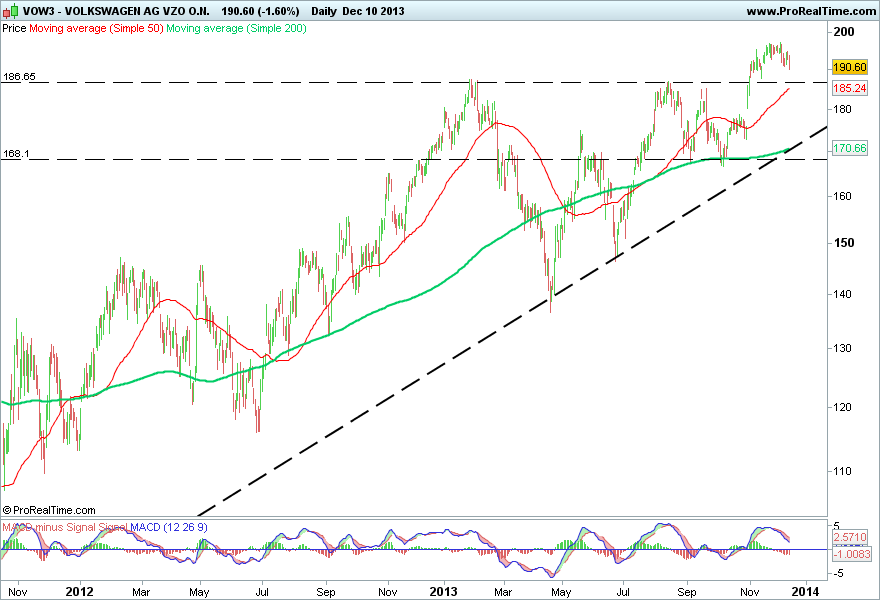Click the 168.1 support level label
This screenshot has height=600, width=880.
click(x=16, y=153)
